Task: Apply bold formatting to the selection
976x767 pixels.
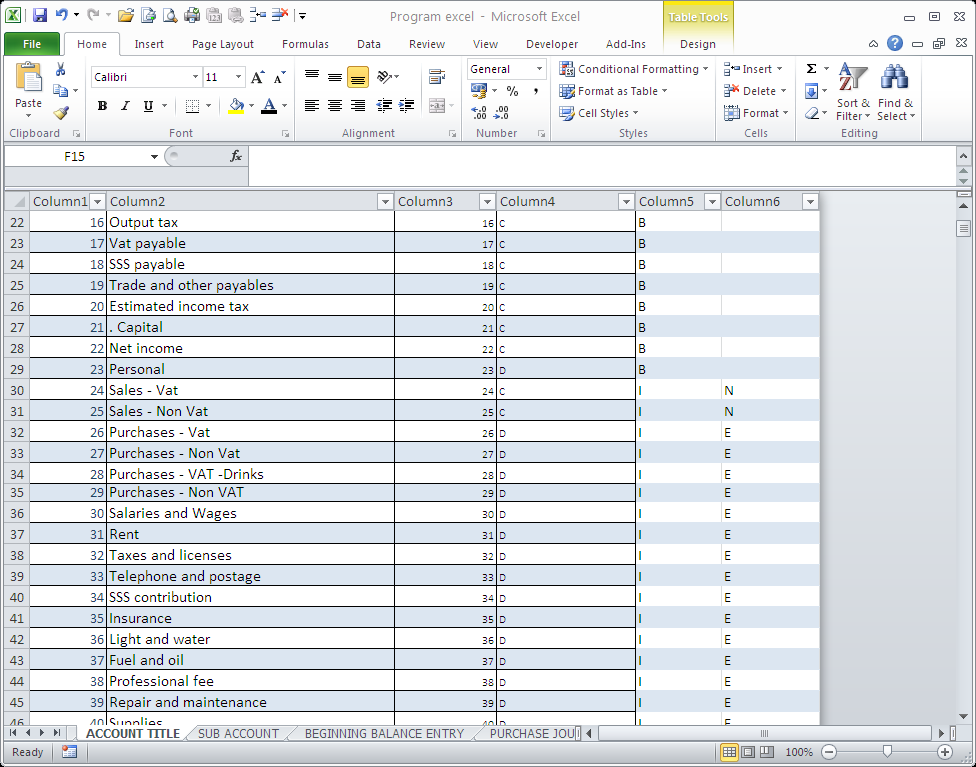Action: [101, 105]
